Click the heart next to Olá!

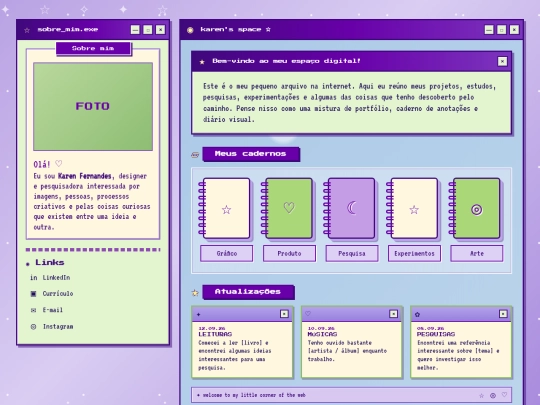(59, 164)
